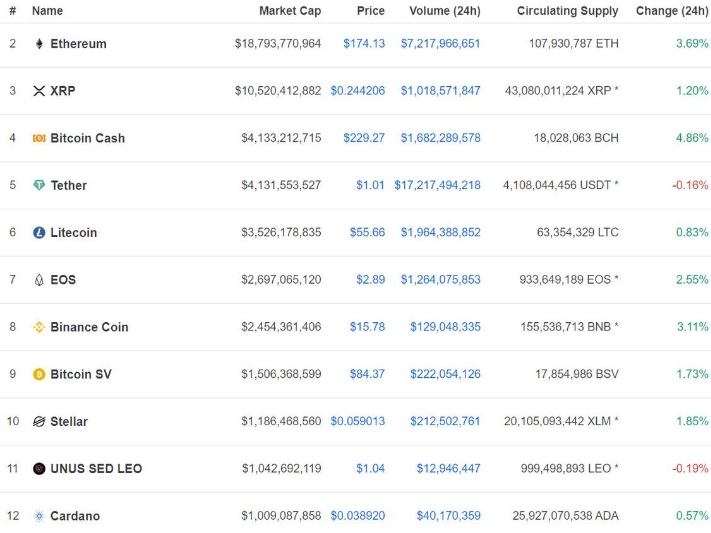This screenshot has height=533, width=711.
Task: Open the Litecoin name link
Action: (x=74, y=233)
